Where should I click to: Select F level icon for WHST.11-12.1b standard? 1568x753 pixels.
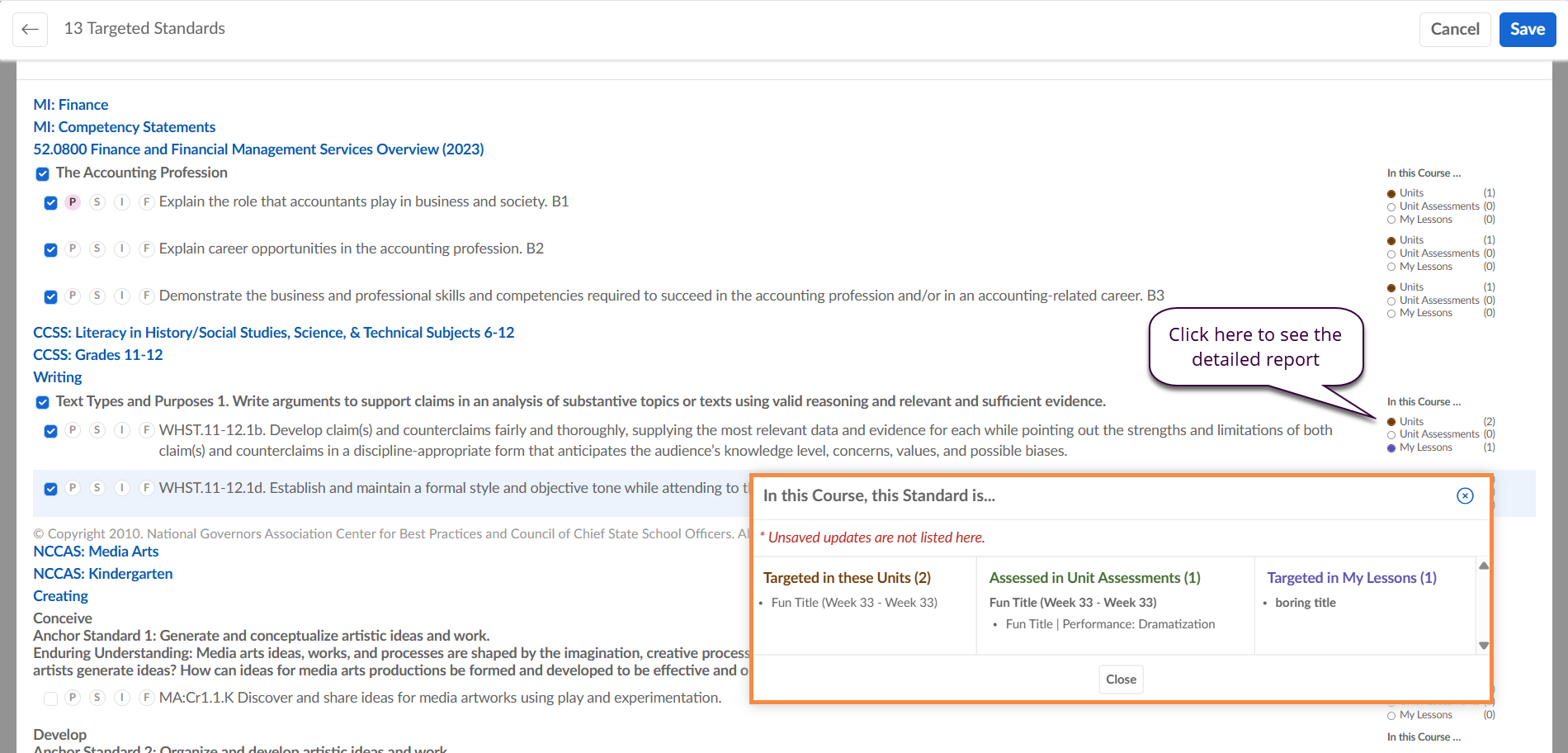tap(147, 430)
